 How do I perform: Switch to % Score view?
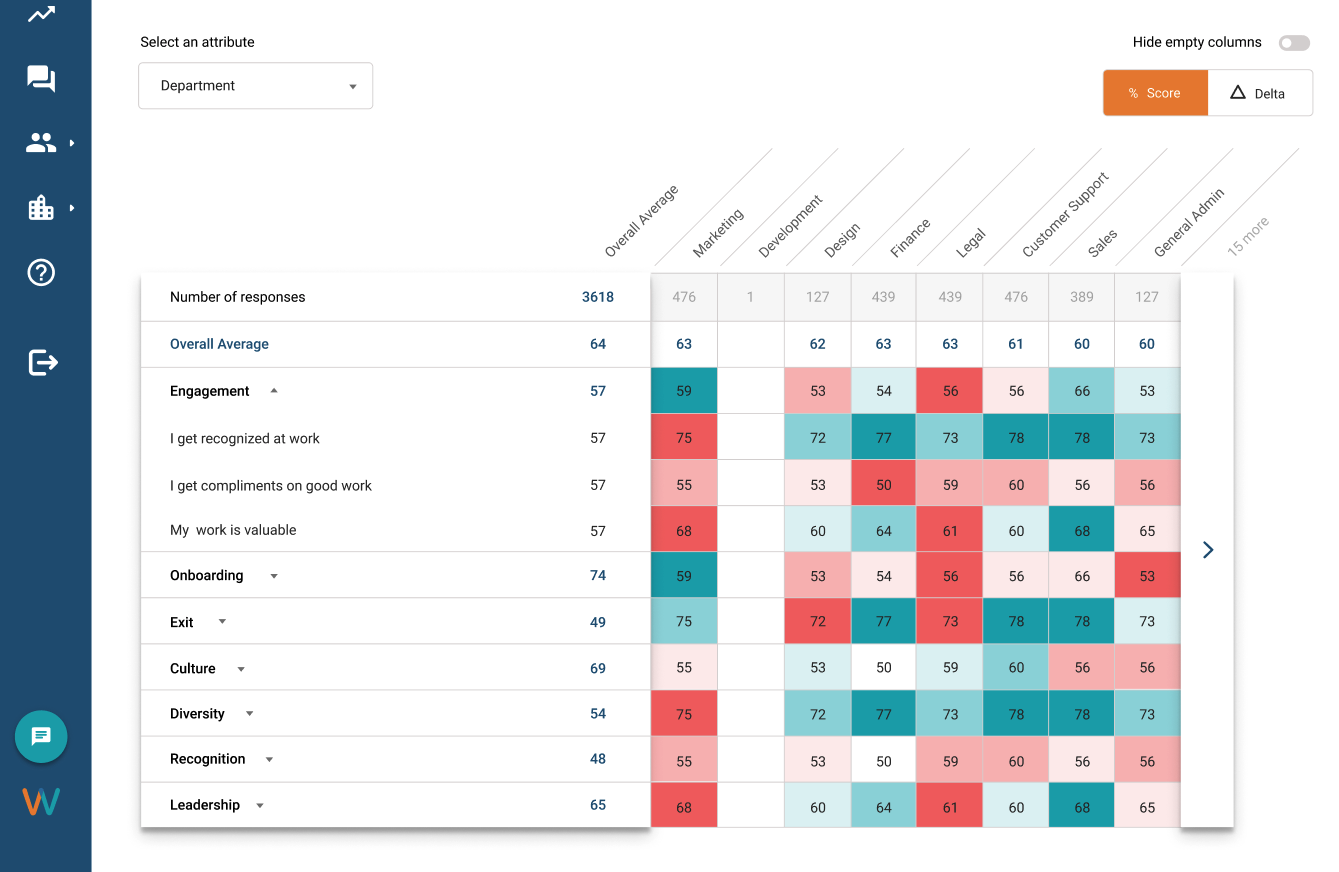pyautogui.click(x=1155, y=93)
